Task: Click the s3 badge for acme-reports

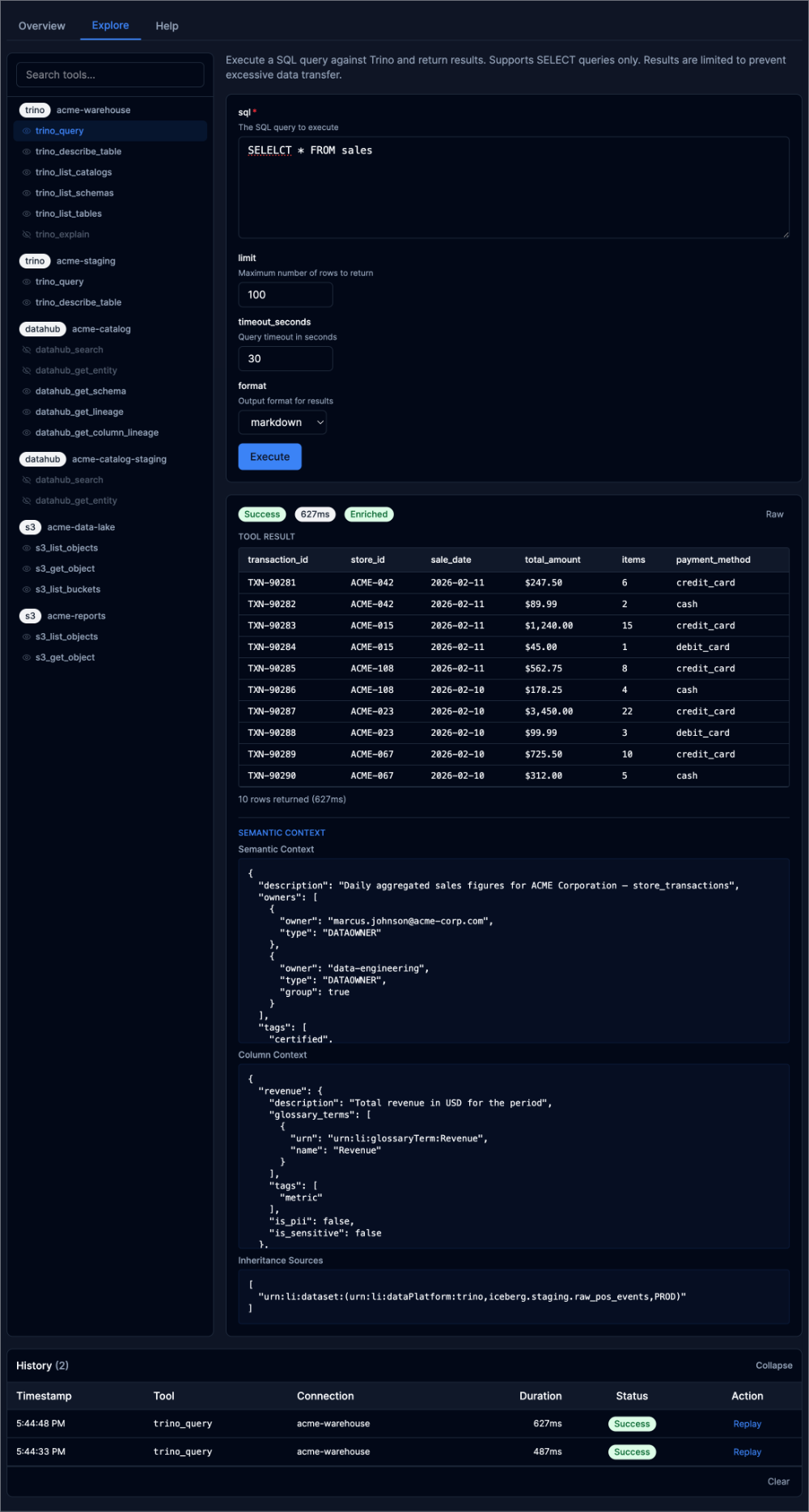Action: (30, 616)
